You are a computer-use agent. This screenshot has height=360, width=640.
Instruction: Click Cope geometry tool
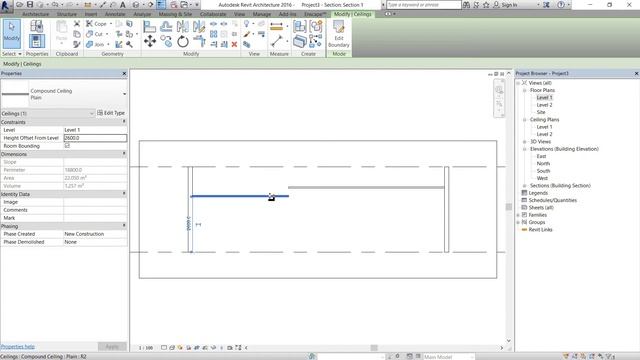click(96, 24)
